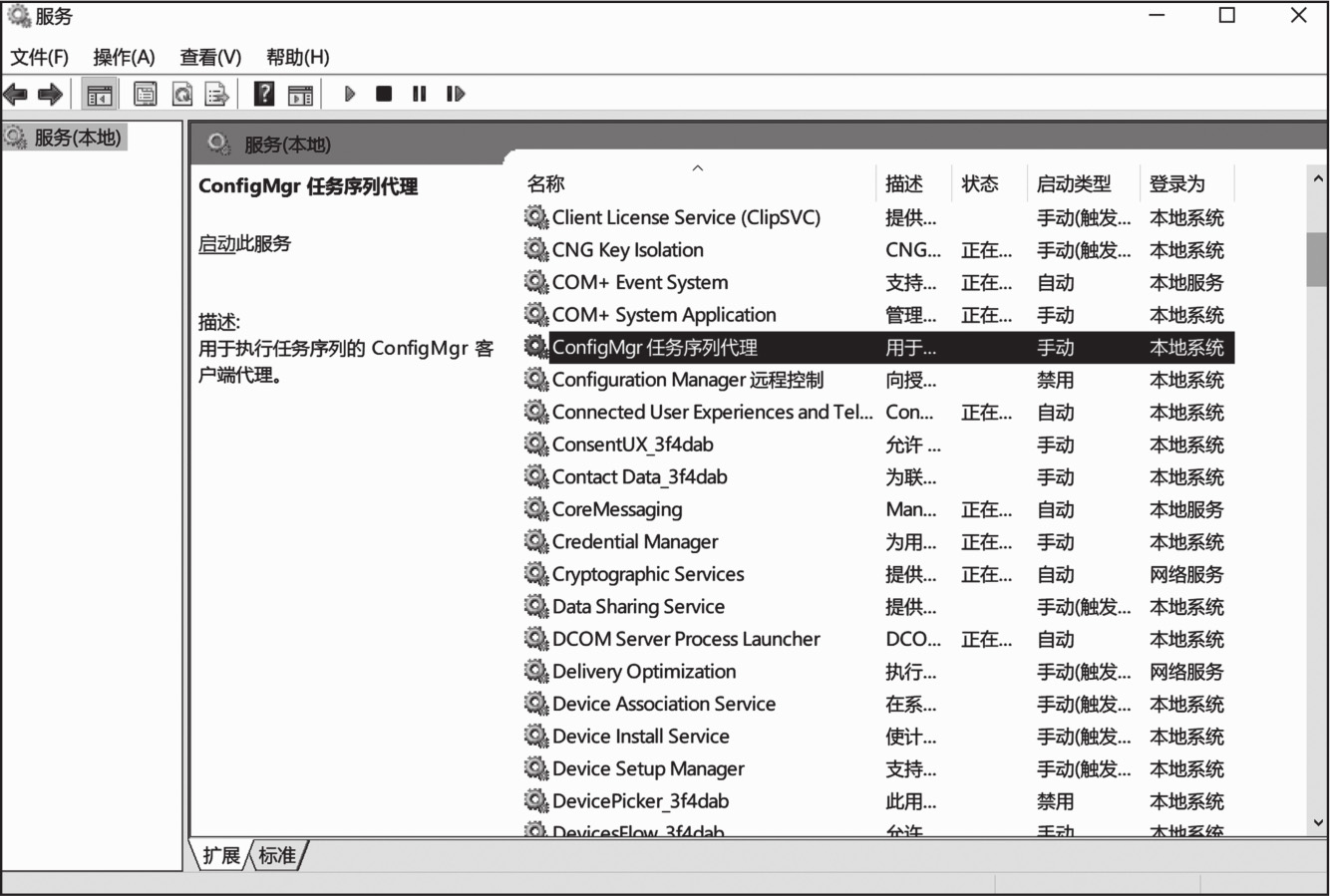Click the gear icon of Delivery Optimization

click(536, 671)
